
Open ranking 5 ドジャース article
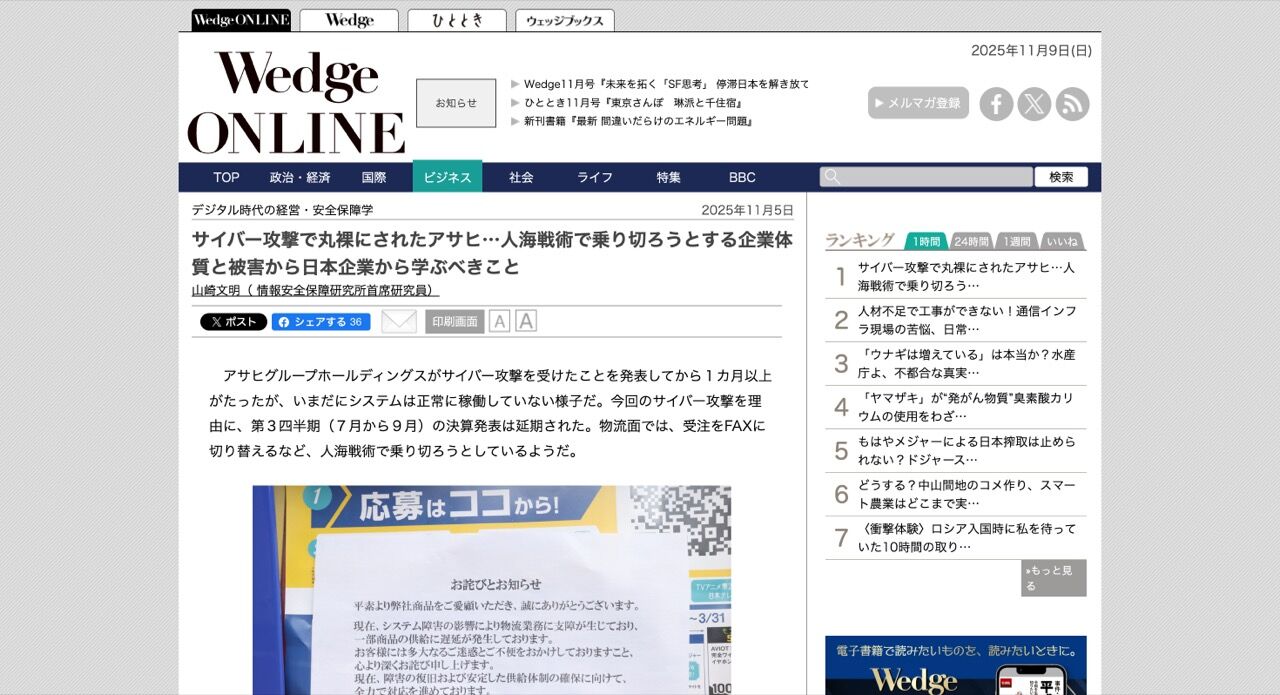point(967,450)
